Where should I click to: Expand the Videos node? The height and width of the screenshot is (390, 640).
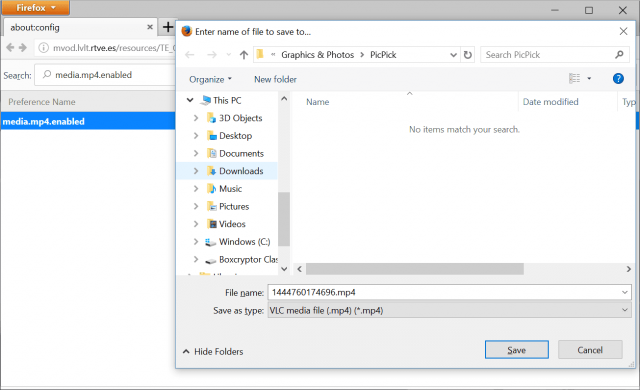point(196,224)
